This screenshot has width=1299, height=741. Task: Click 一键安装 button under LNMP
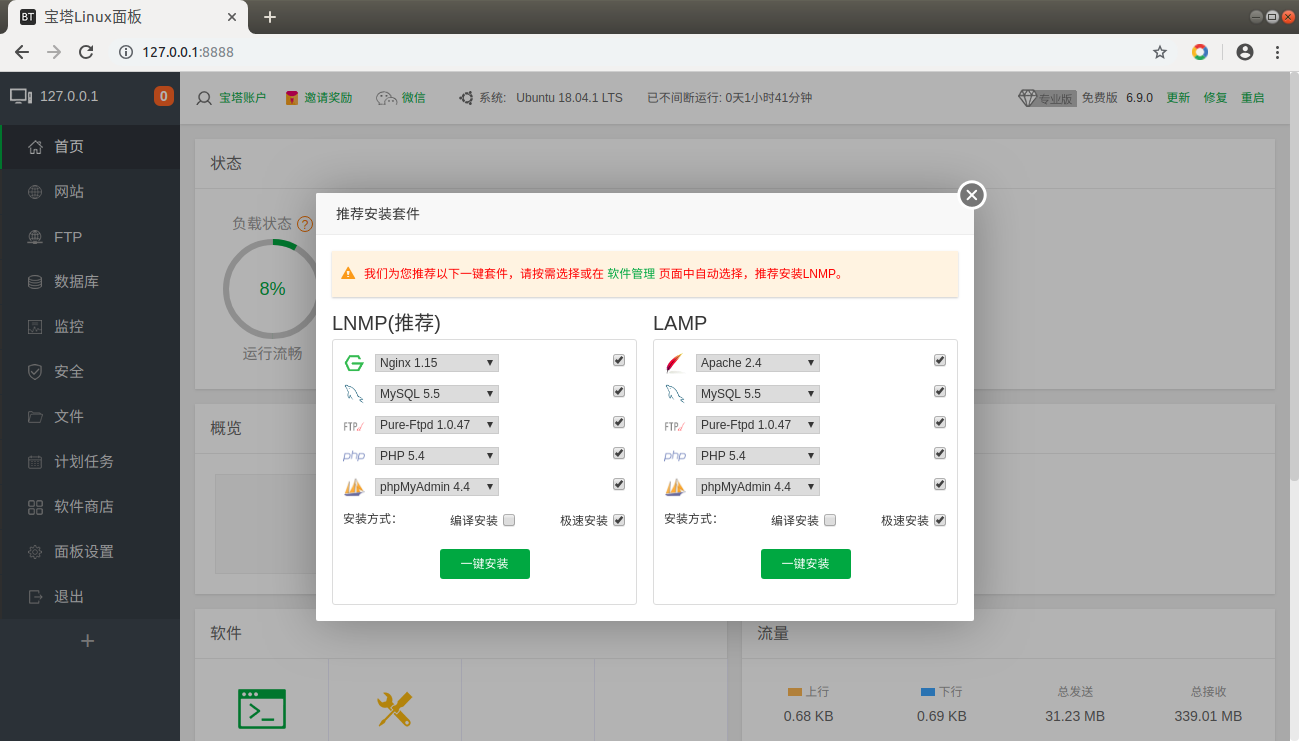point(484,563)
